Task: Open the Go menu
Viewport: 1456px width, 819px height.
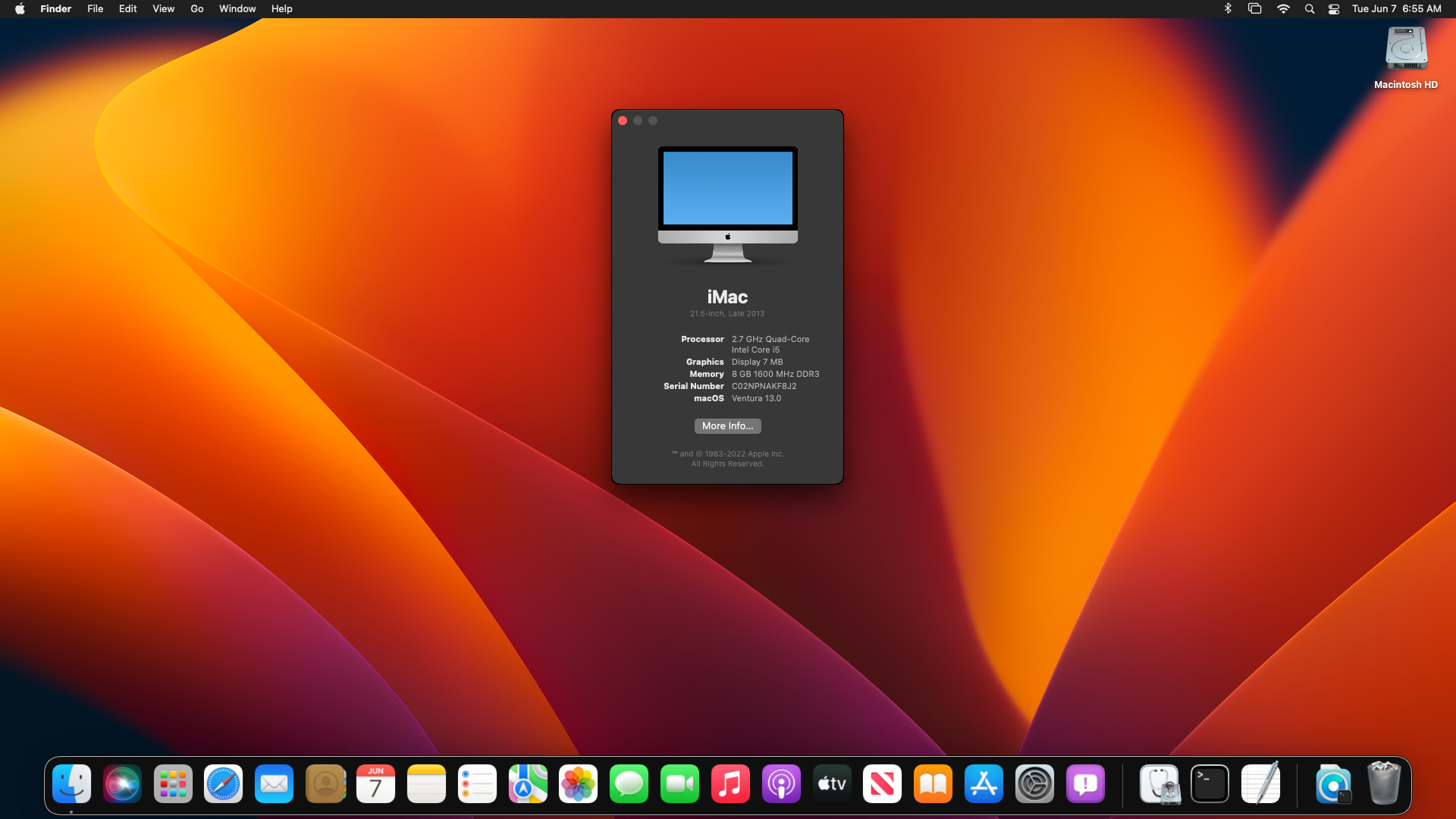Action: [x=196, y=9]
